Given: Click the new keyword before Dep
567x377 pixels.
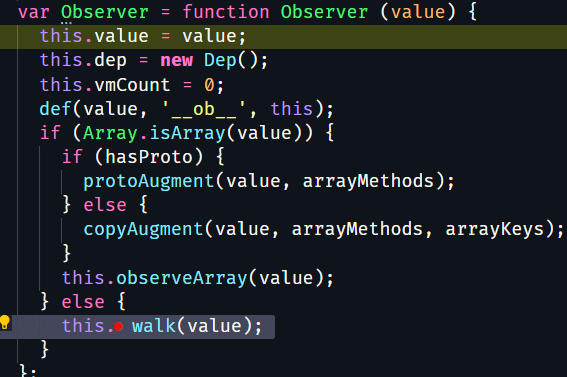Looking at the screenshot, I should [x=176, y=60].
